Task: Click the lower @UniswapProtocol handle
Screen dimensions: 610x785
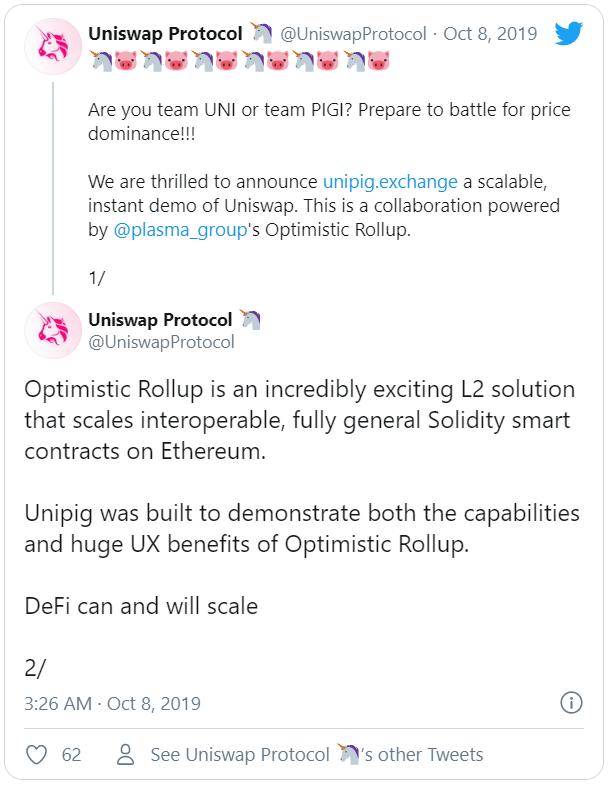Action: [x=161, y=342]
